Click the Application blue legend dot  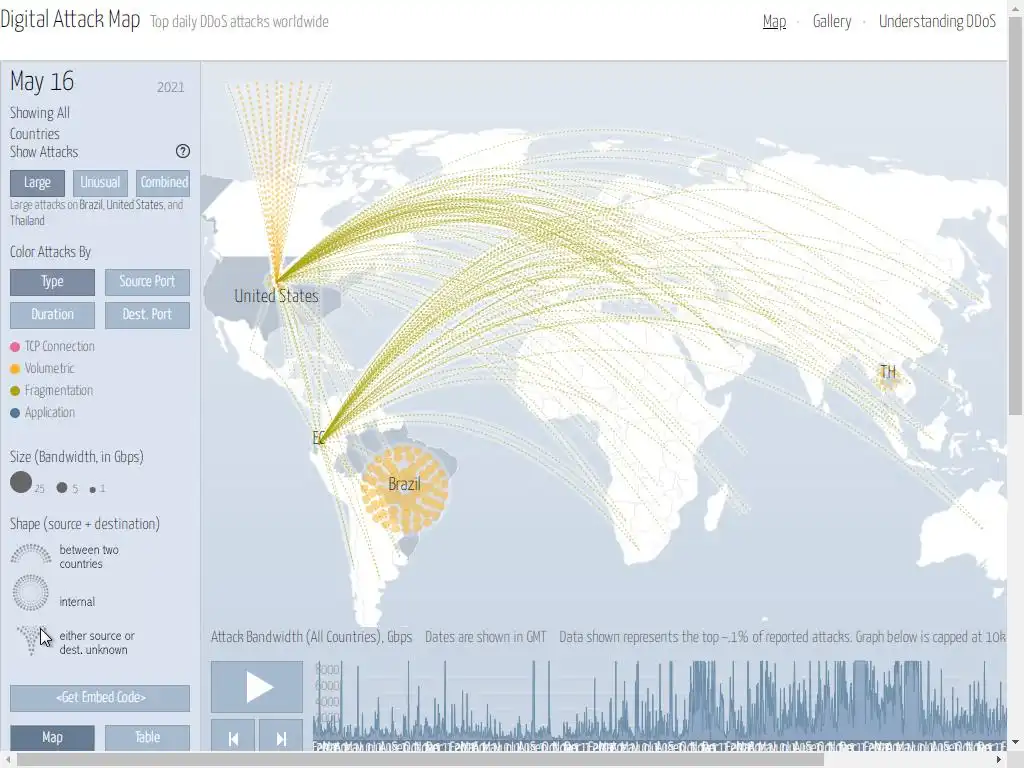point(15,413)
